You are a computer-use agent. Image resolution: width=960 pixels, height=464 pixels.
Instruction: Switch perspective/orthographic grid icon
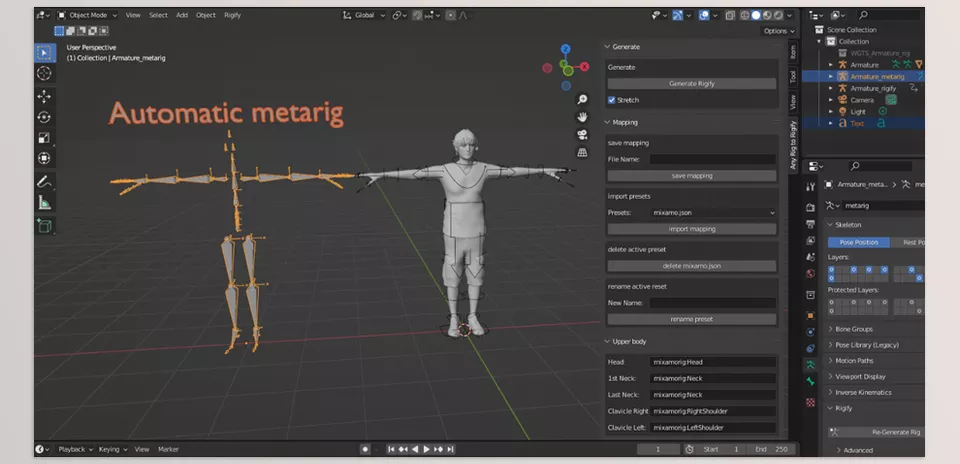(x=582, y=152)
